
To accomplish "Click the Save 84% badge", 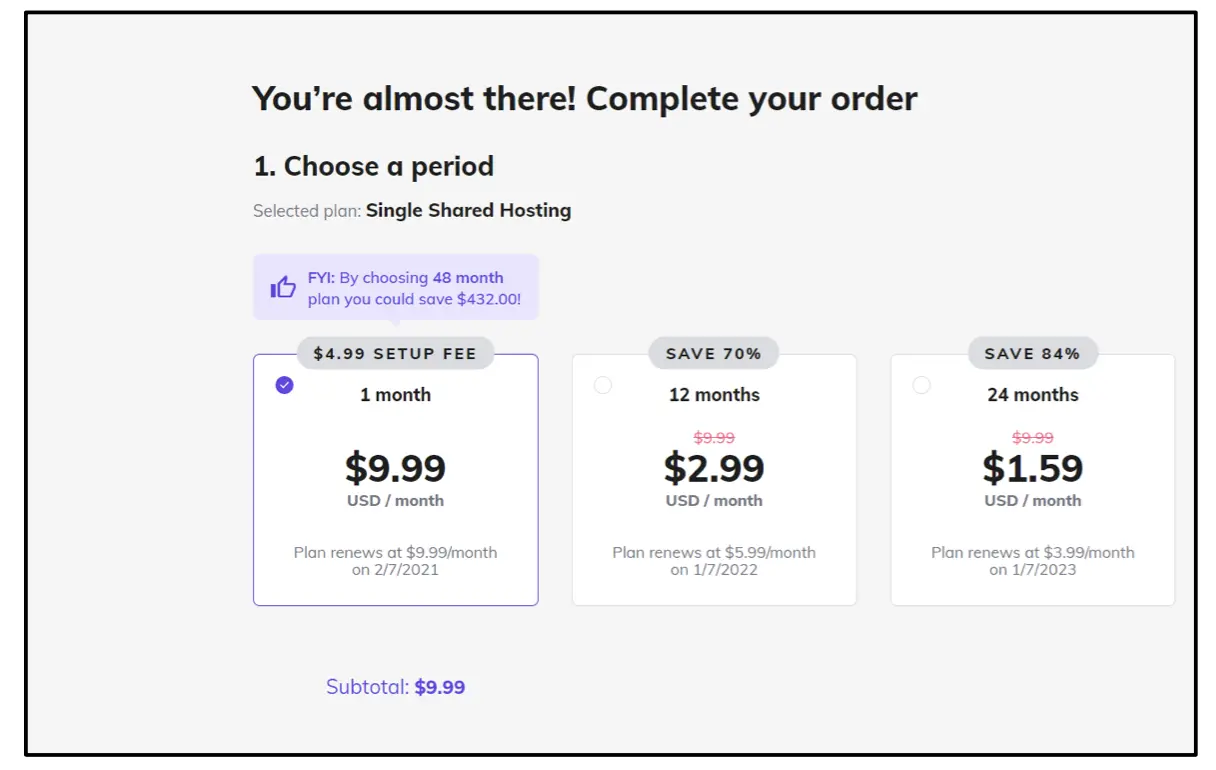I will pos(1032,353).
